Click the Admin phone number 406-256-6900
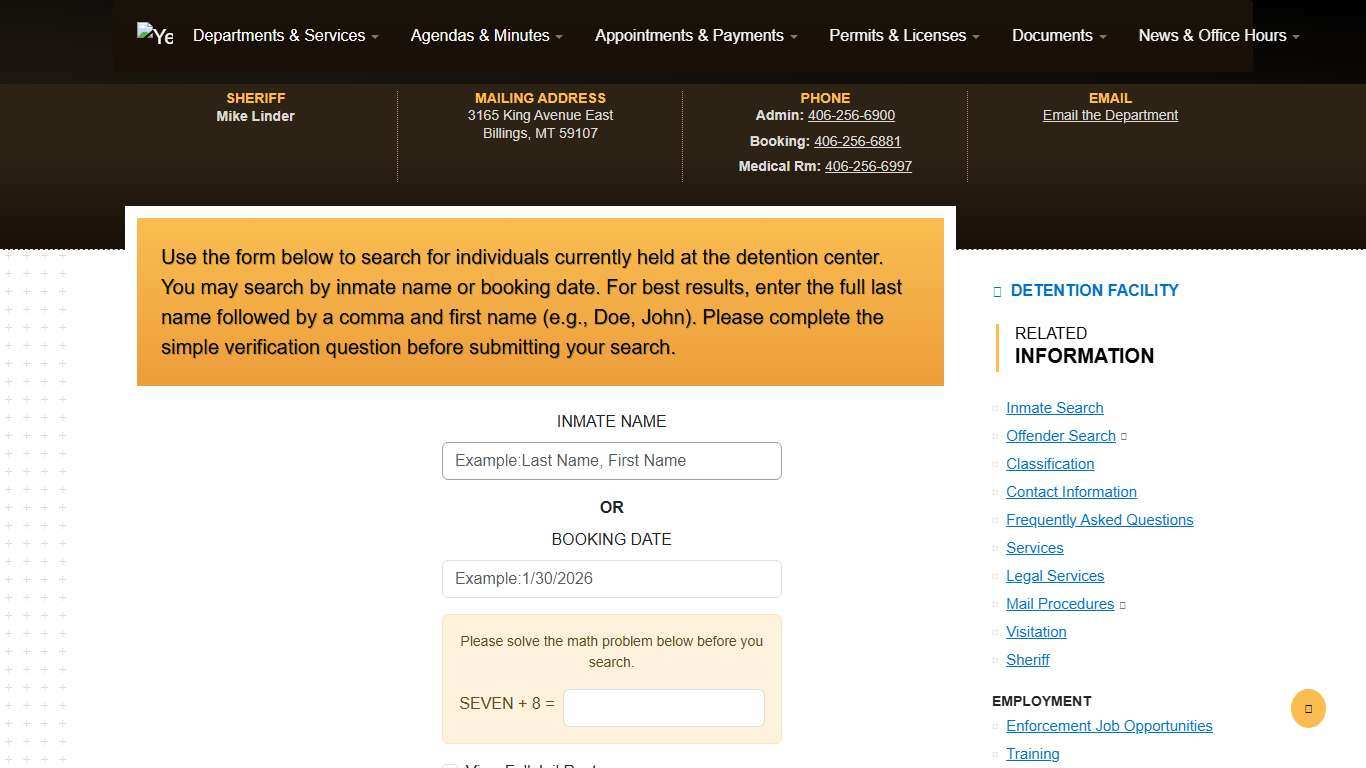The height and width of the screenshot is (768, 1366). pyautogui.click(x=851, y=115)
